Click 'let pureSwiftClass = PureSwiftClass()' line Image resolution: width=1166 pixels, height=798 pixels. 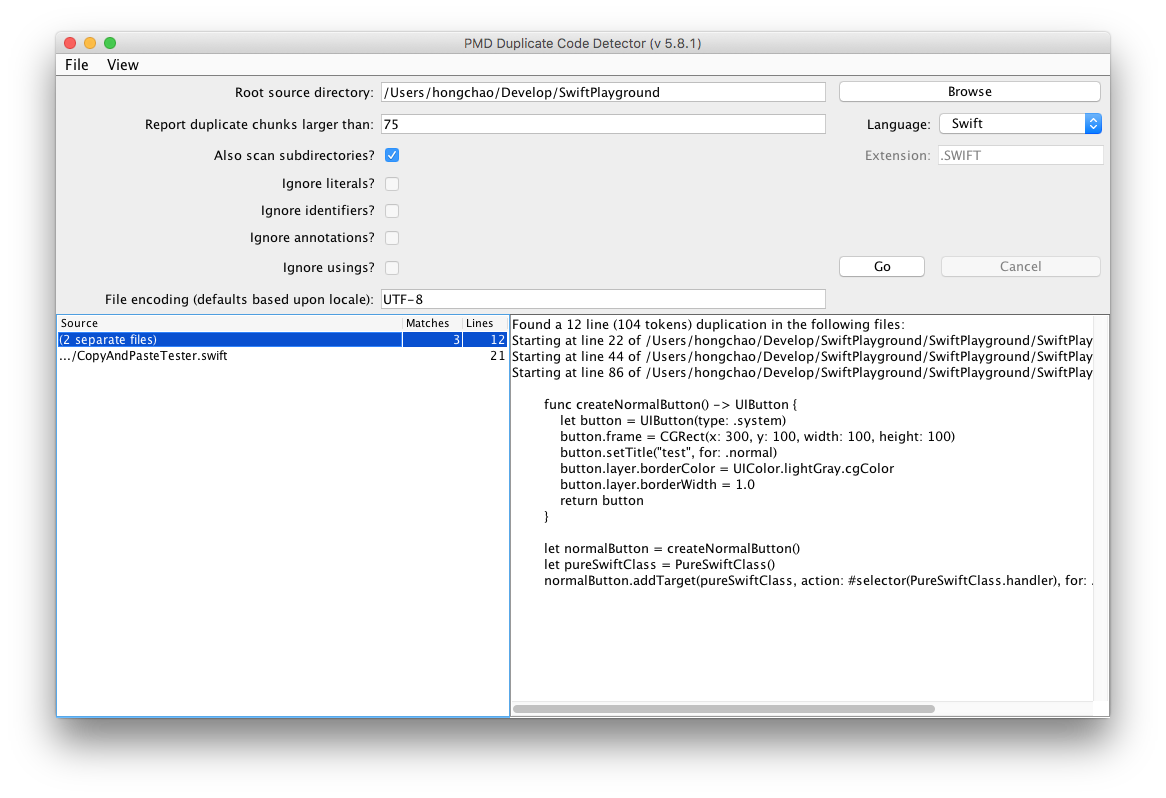659,564
